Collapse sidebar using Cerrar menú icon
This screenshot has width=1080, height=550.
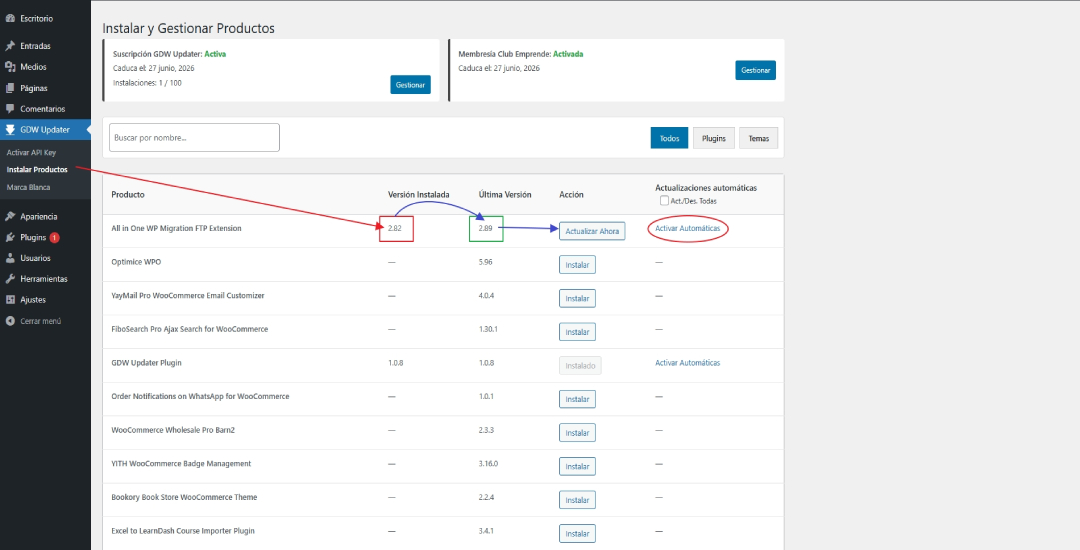tap(10, 321)
